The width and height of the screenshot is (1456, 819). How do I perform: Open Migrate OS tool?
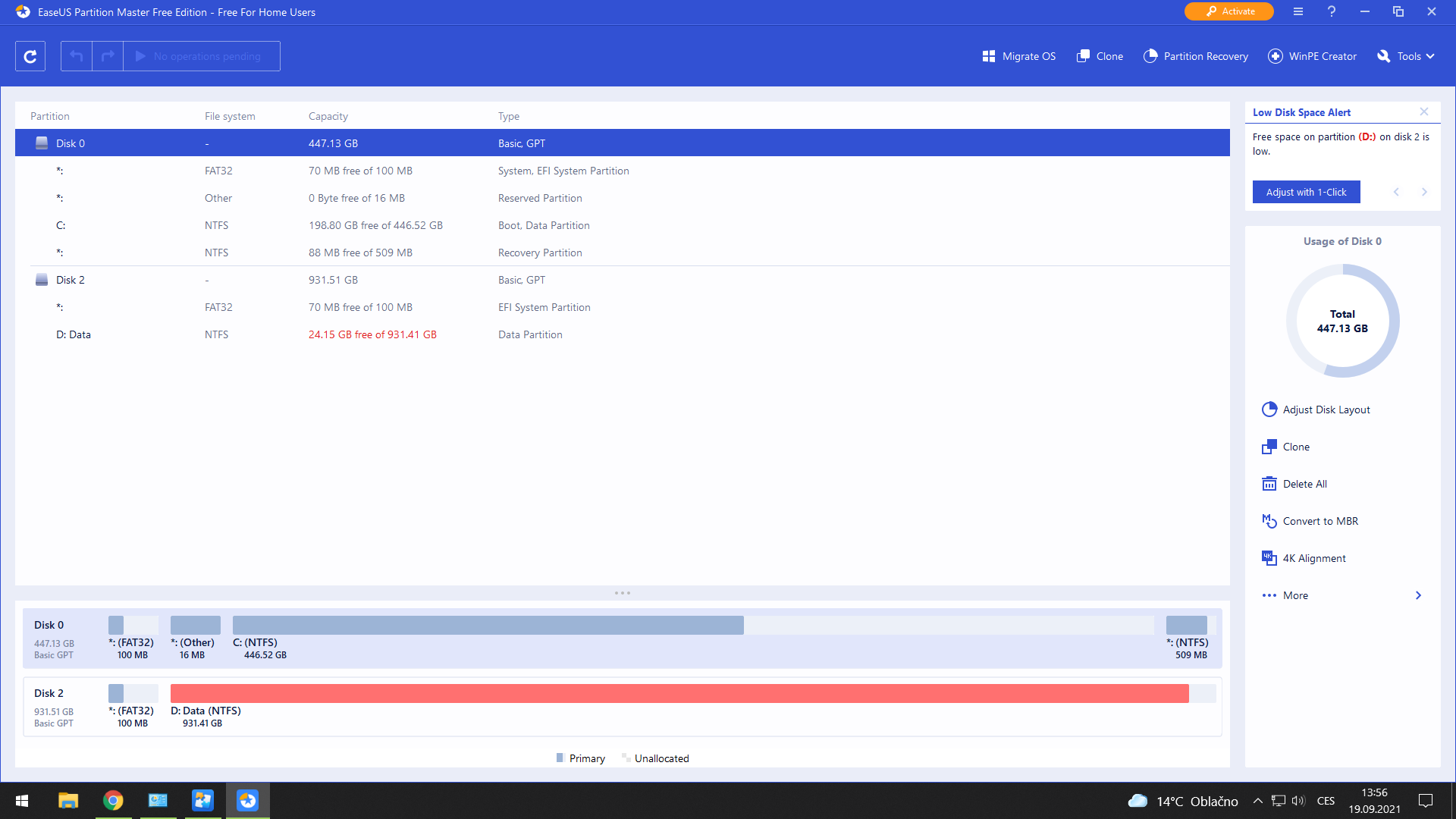(x=1018, y=56)
